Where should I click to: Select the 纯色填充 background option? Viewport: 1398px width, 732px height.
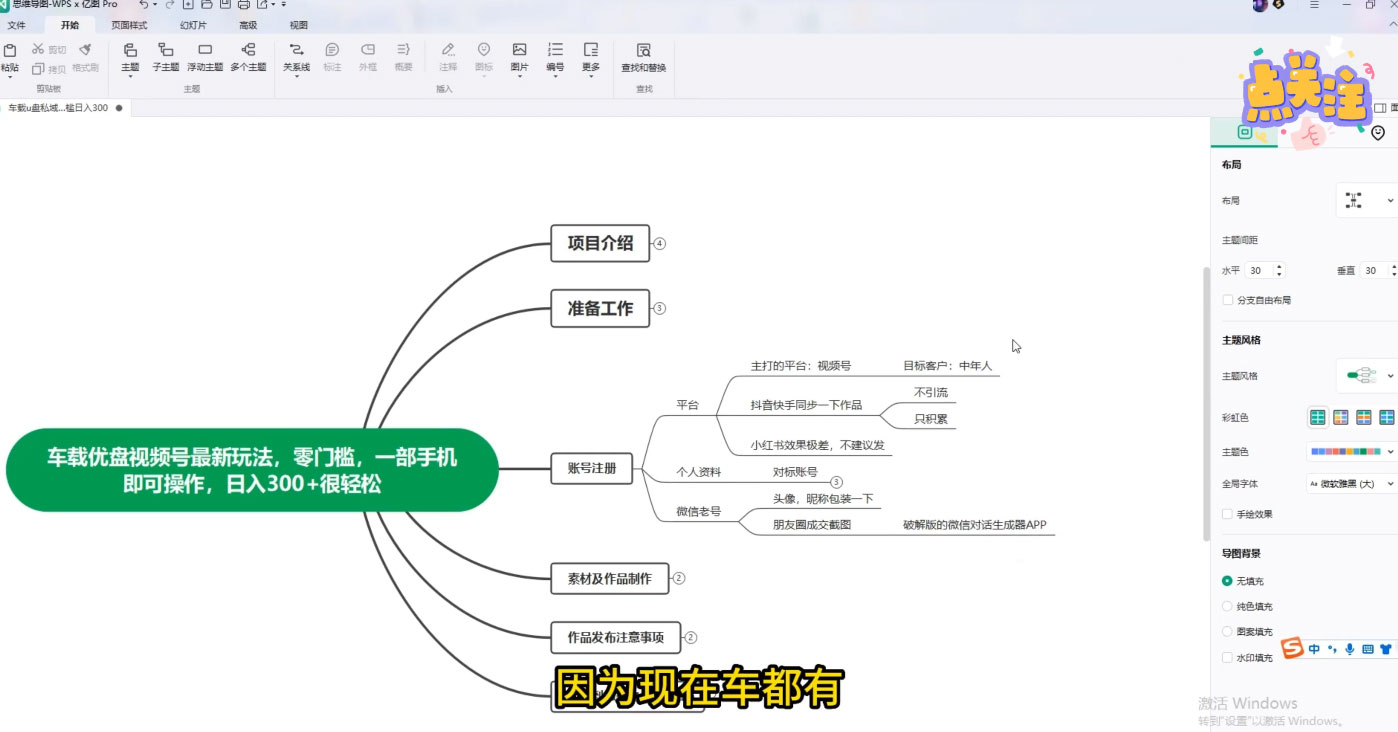[1227, 605]
